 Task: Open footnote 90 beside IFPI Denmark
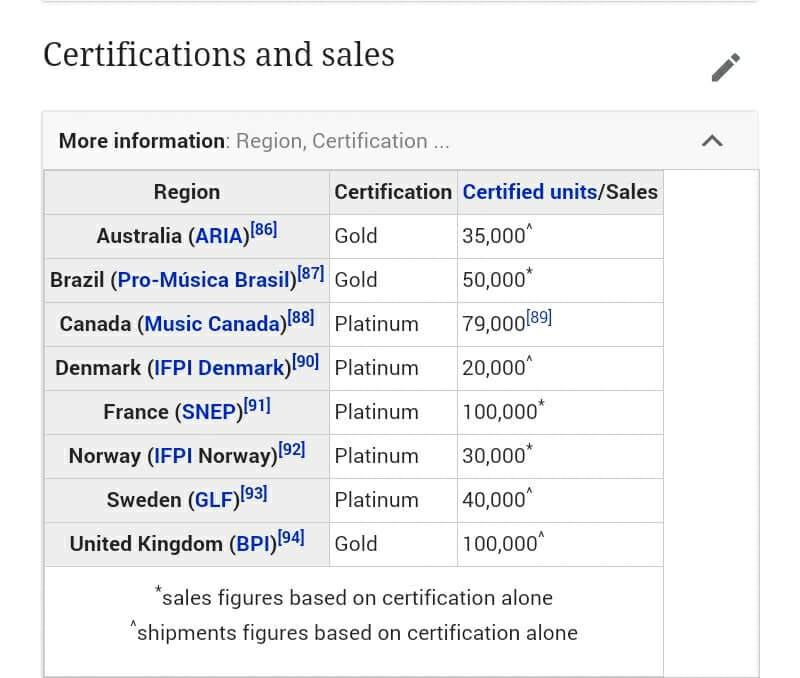pos(305,361)
